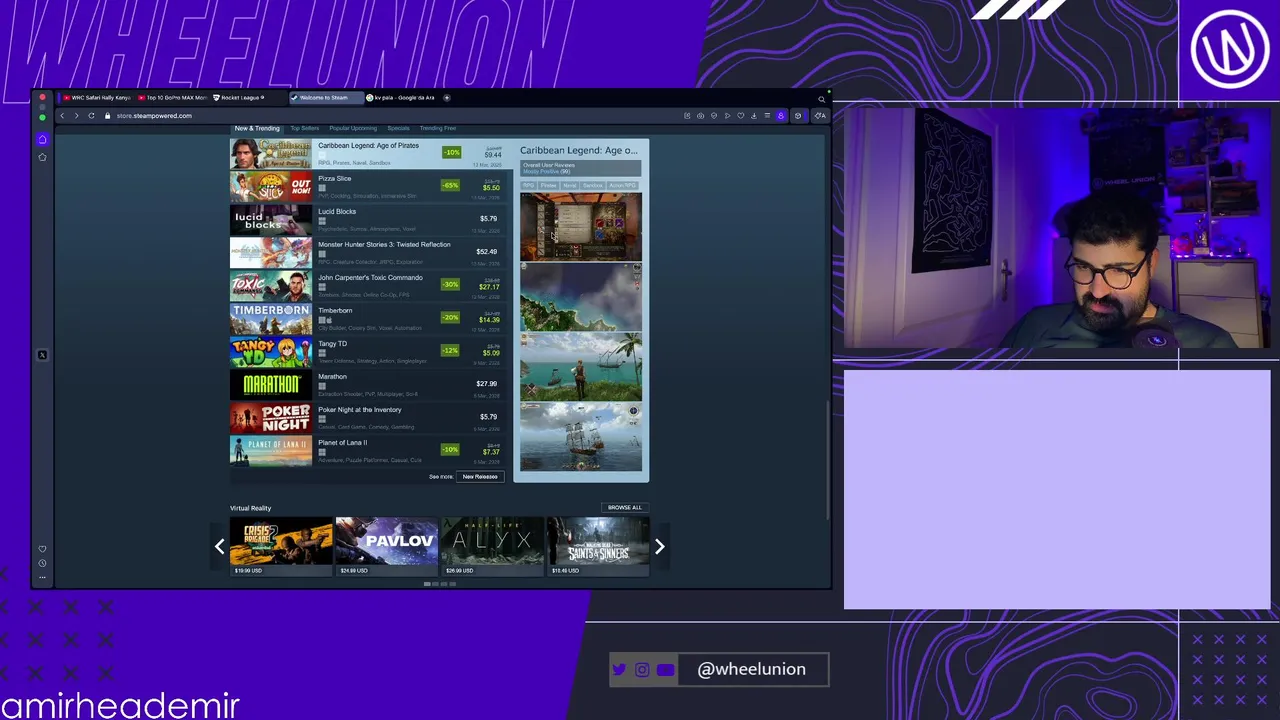Viewport: 1280px width, 720px height.
Task: Click the translate icon in toolbar
Action: [x=820, y=116]
